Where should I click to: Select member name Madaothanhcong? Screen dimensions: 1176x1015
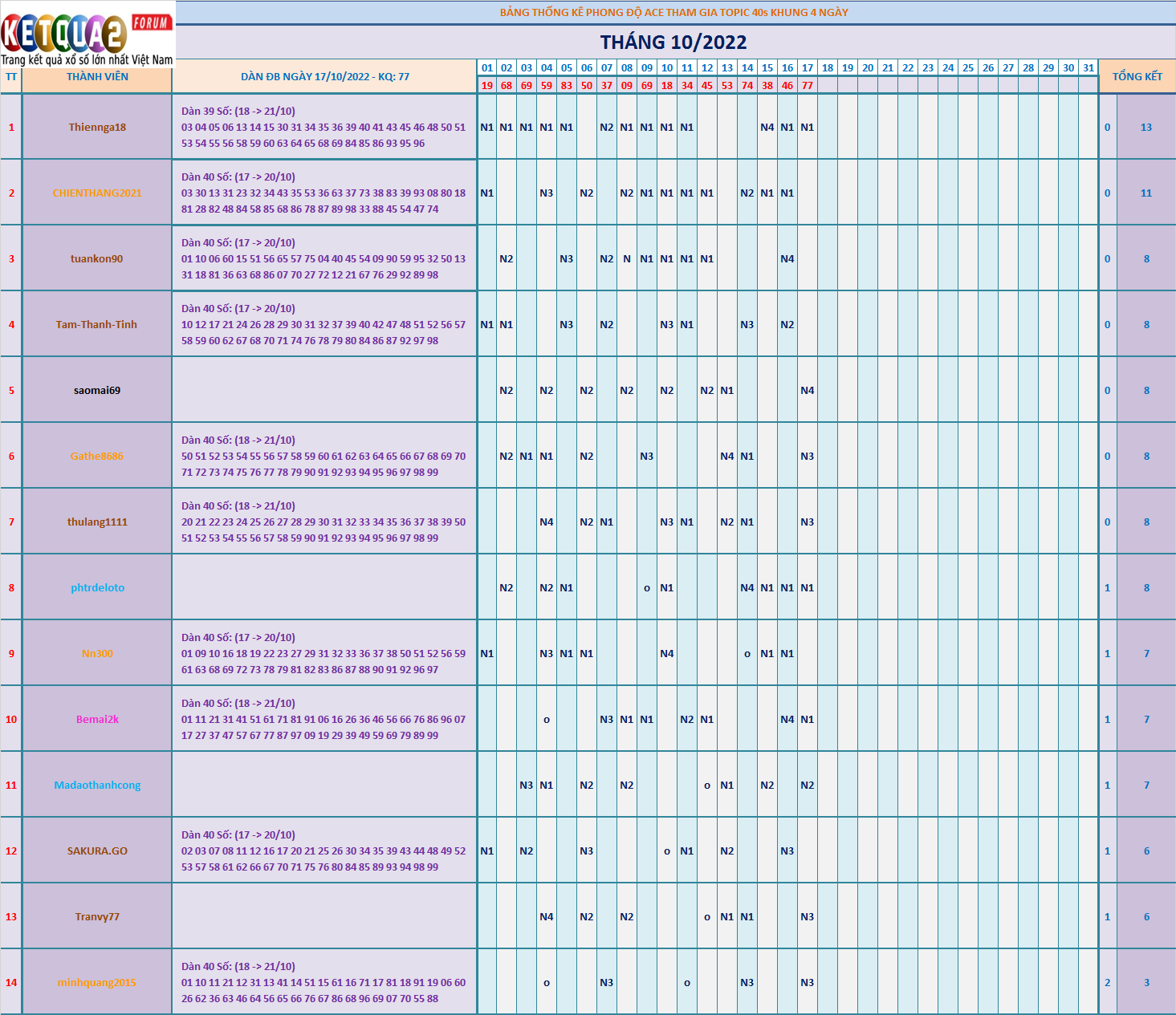97,786
